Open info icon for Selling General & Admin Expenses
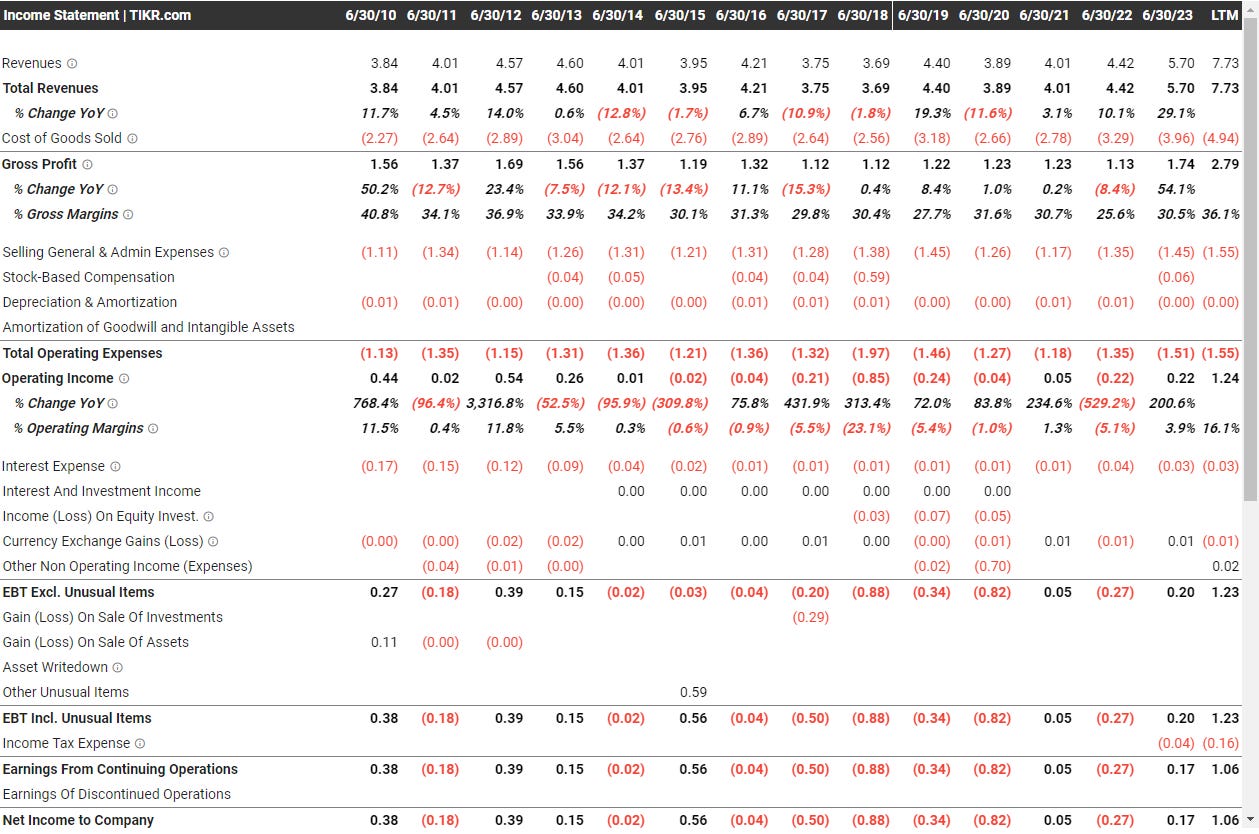 [x=224, y=253]
